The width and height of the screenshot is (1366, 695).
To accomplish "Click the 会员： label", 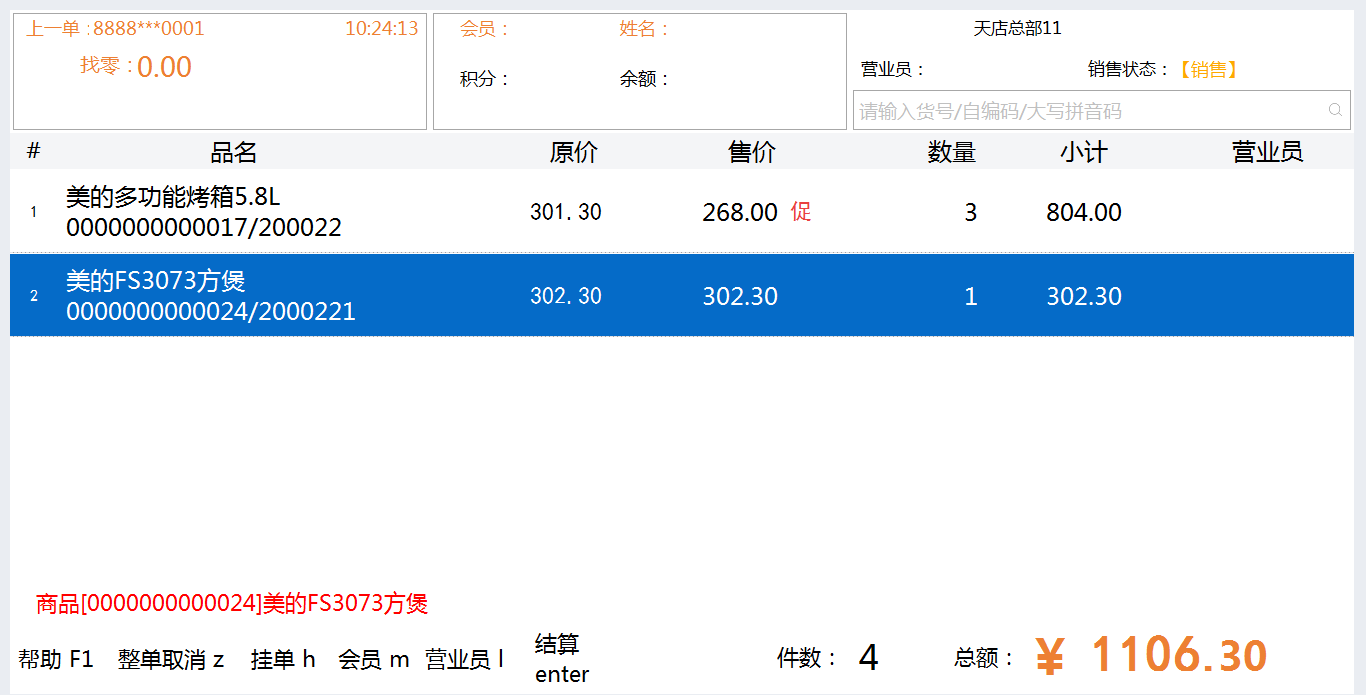I will point(485,29).
